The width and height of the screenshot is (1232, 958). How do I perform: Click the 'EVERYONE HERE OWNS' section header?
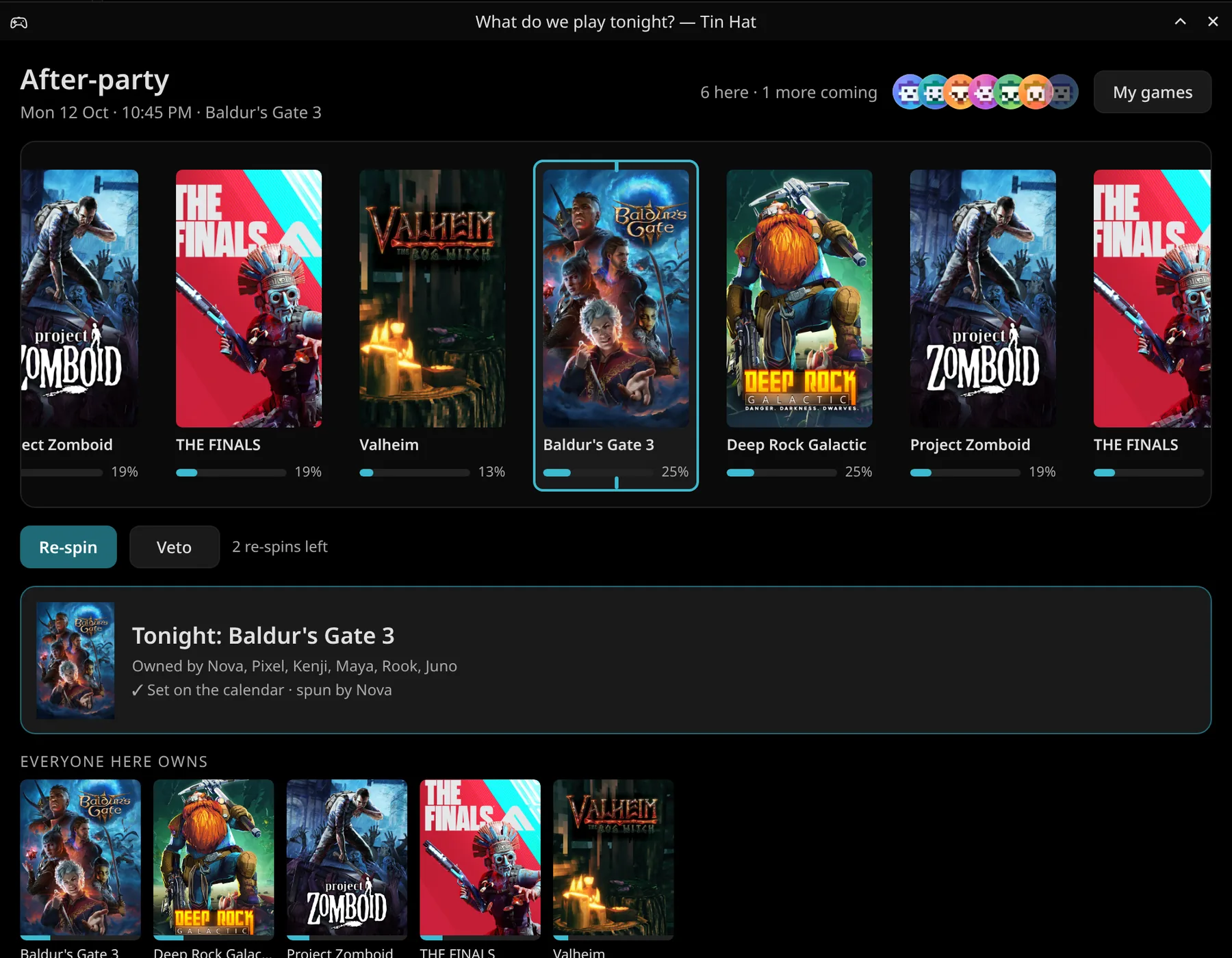pyautogui.click(x=114, y=762)
